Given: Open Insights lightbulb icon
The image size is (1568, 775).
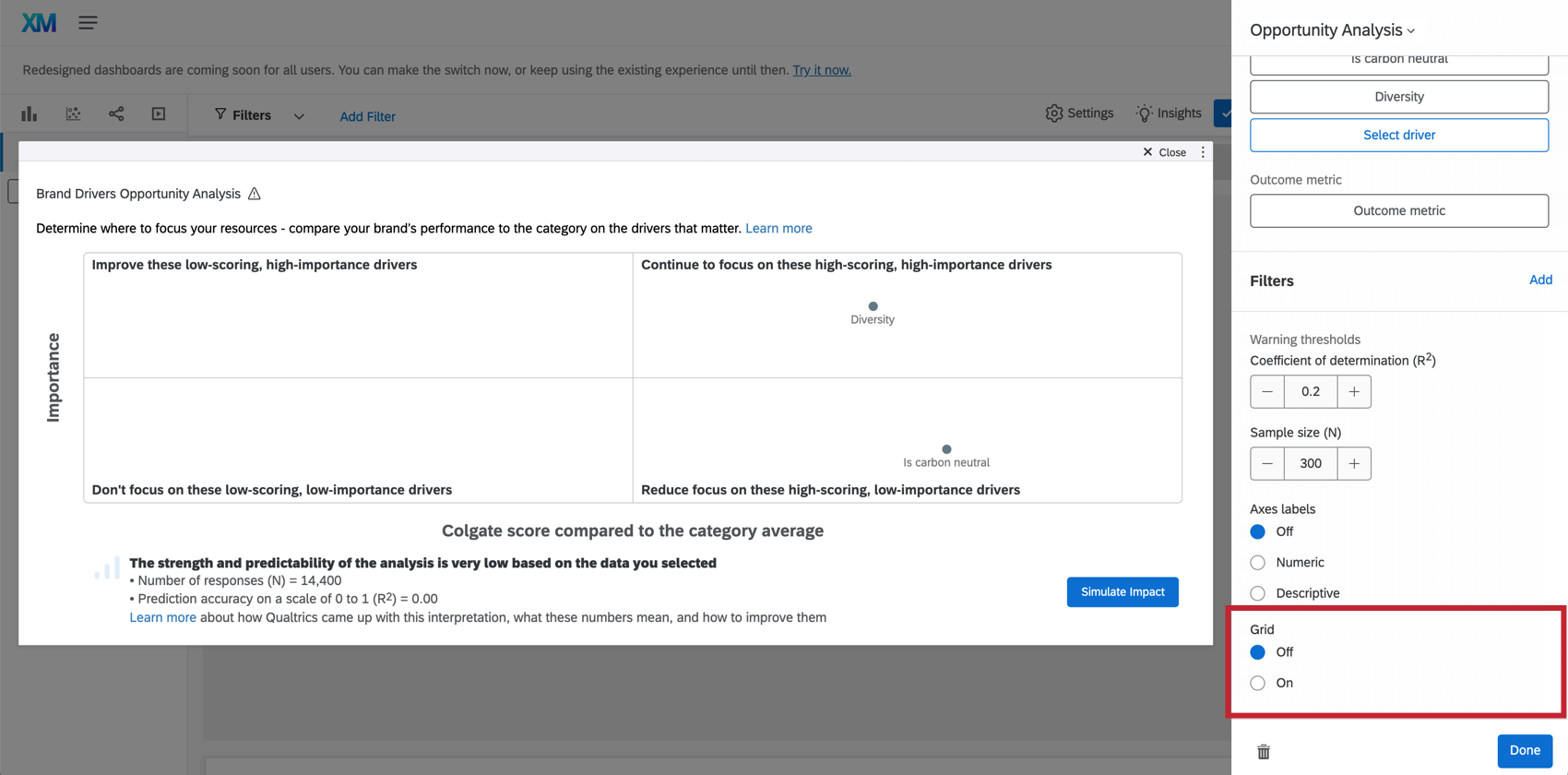Looking at the screenshot, I should [1169, 113].
